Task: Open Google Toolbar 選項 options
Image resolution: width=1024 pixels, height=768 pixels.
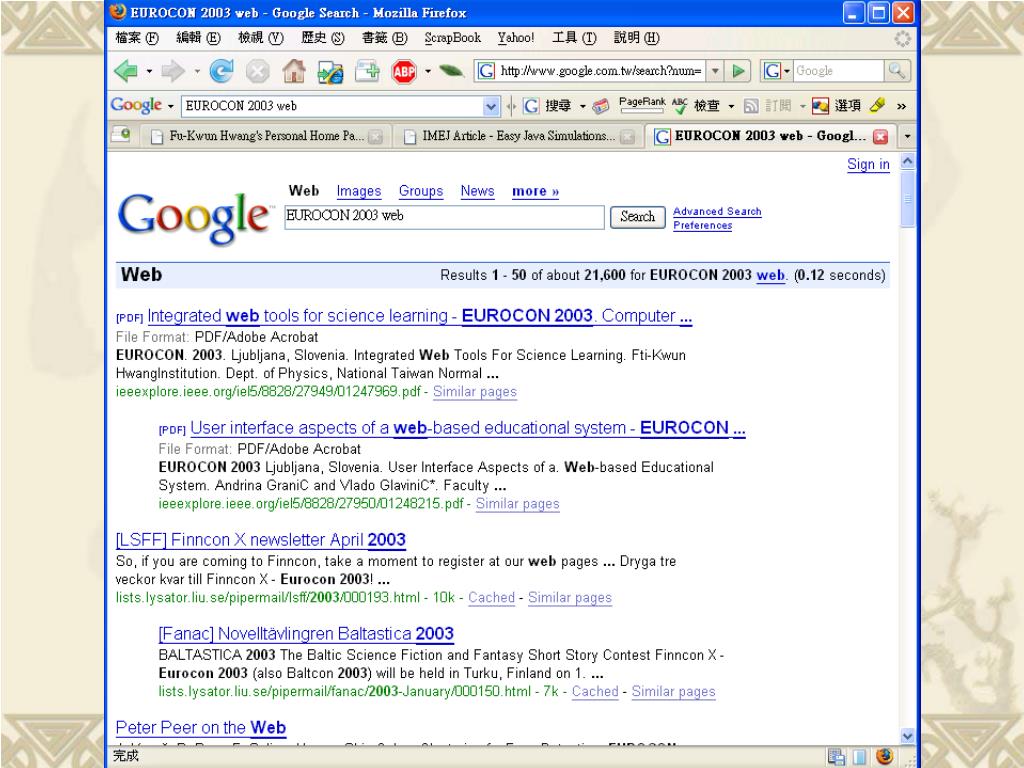Action: (837, 106)
